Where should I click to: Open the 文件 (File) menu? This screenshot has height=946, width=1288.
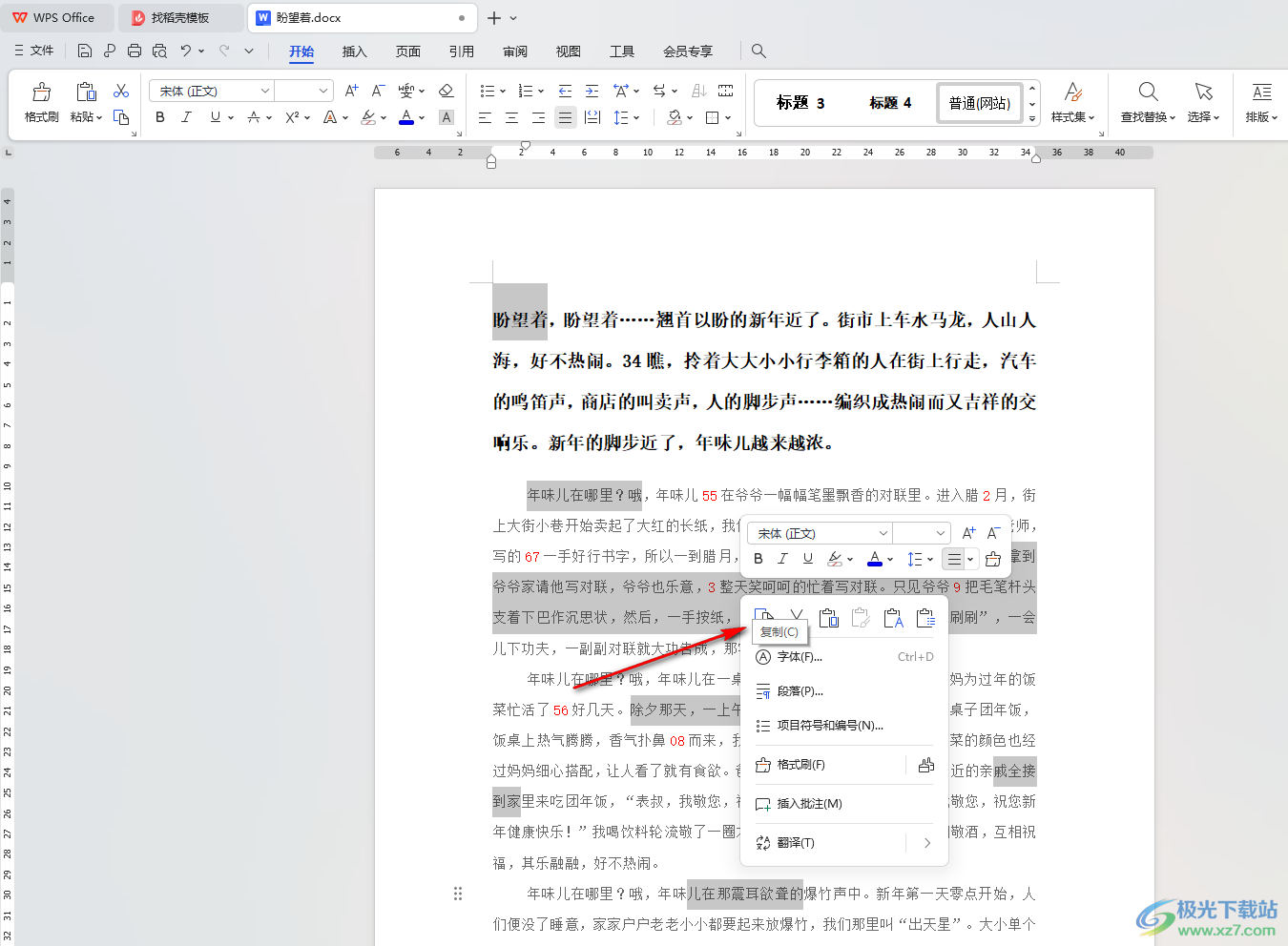[x=33, y=51]
